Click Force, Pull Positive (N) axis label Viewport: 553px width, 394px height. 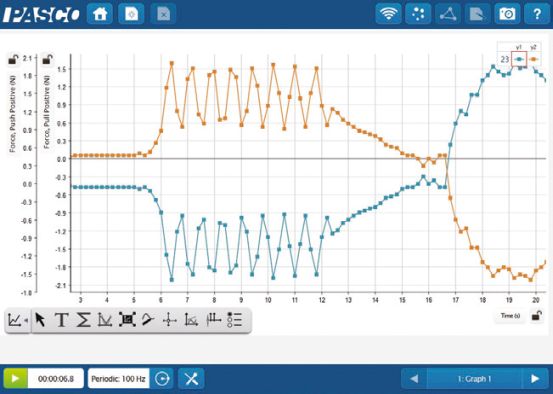(x=47, y=112)
